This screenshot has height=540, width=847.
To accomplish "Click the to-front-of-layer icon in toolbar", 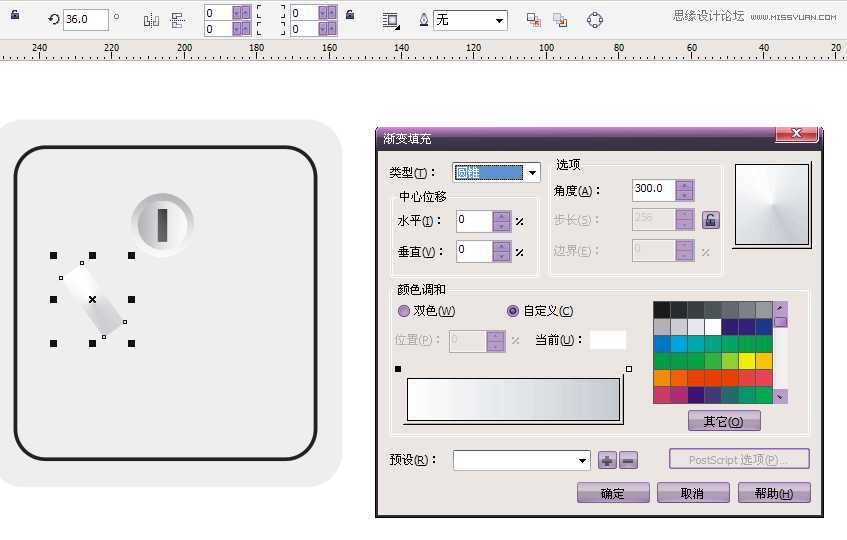I will click(534, 19).
